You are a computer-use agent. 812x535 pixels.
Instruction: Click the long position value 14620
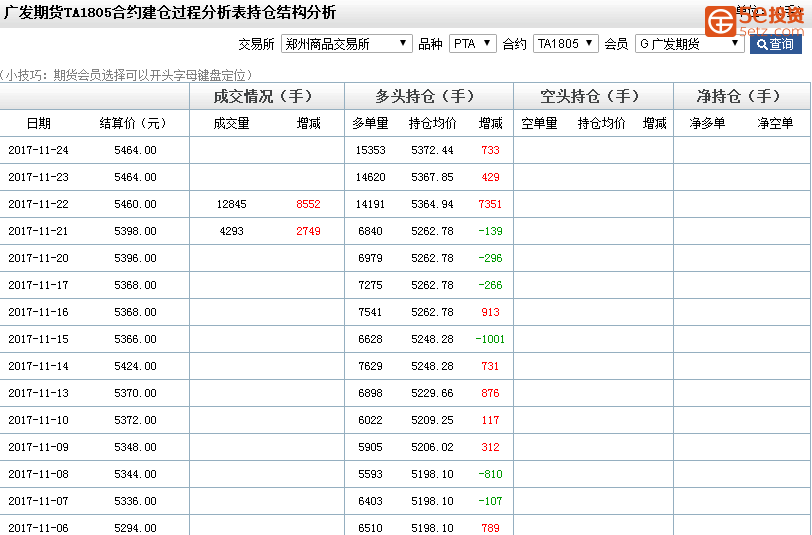click(x=370, y=177)
